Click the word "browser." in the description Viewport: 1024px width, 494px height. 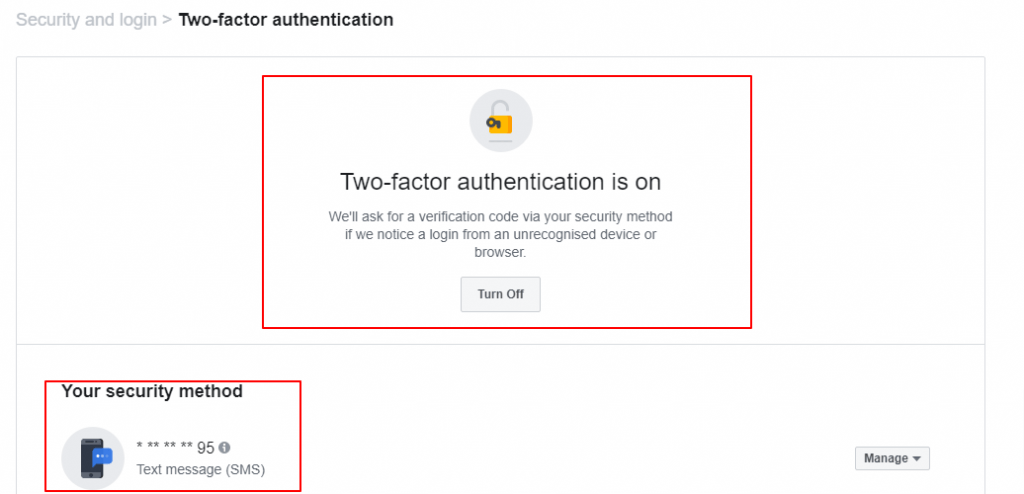[x=500, y=252]
